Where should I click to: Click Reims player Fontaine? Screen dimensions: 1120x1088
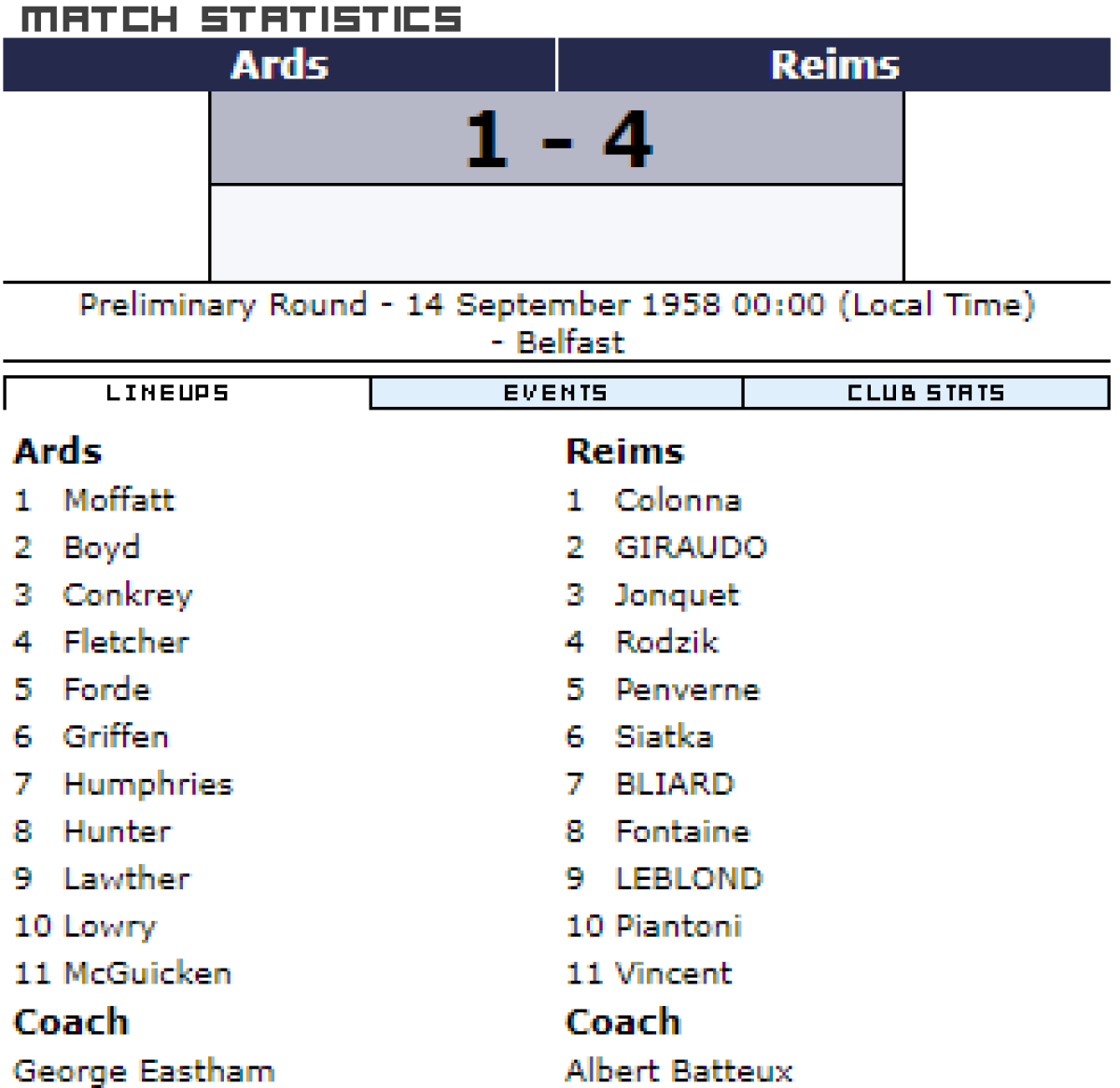coord(682,831)
